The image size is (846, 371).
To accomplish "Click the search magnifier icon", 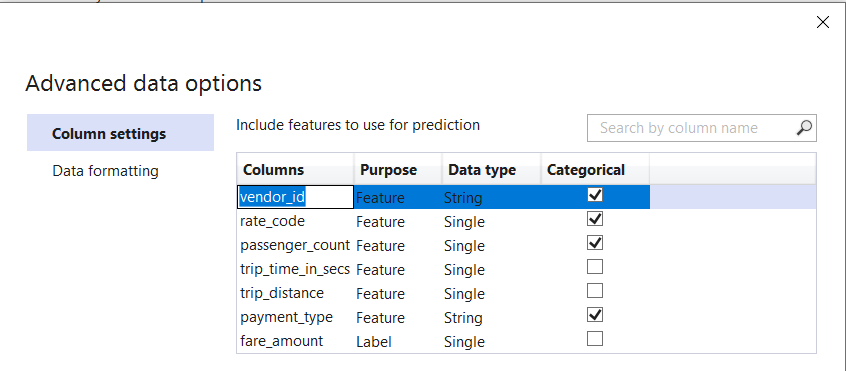I will coord(804,128).
